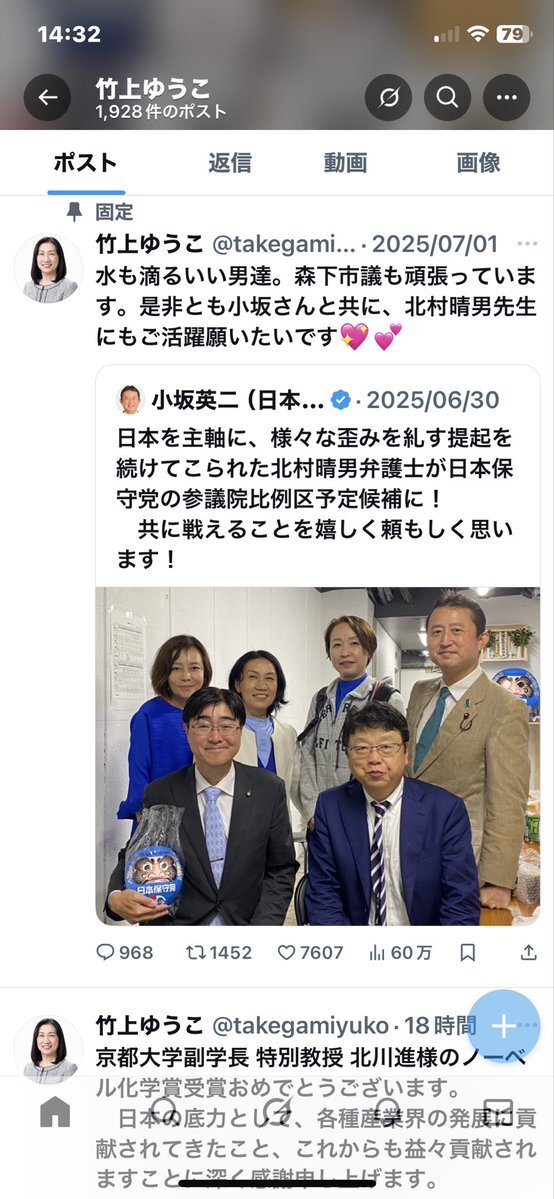Image resolution: width=554 pixels, height=1199 pixels.
Task: Bookmark the pinned post
Action: click(x=468, y=952)
